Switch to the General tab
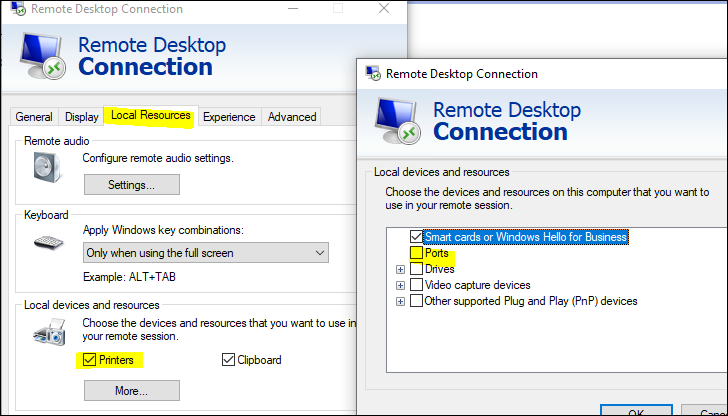Screen dimensions: 728x416 pyautogui.click(x=34, y=117)
